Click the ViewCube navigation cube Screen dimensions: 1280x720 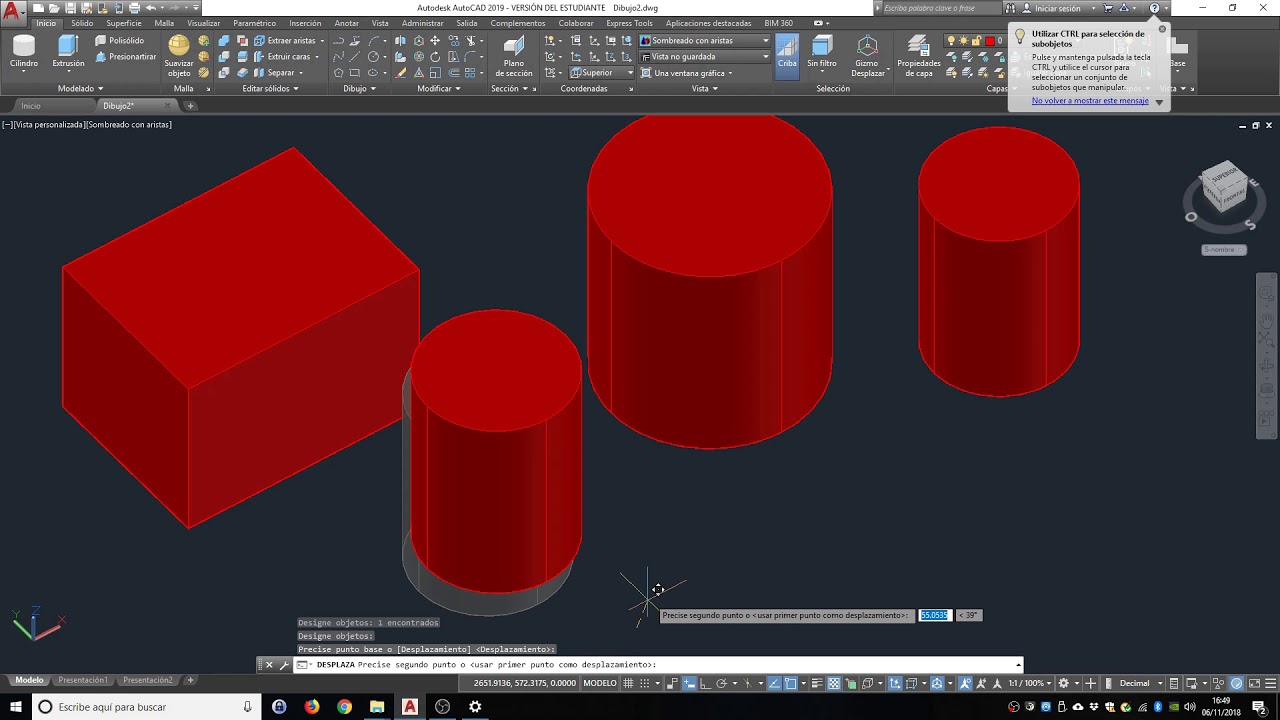[1223, 189]
